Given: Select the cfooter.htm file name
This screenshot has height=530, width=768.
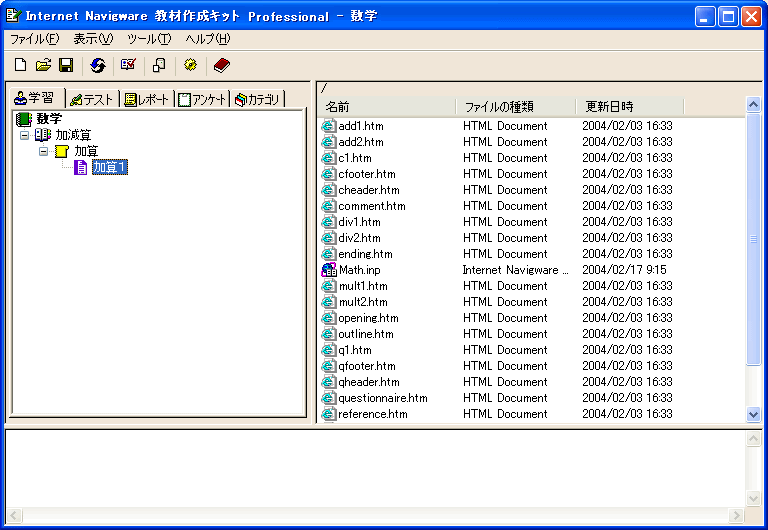Looking at the screenshot, I should tap(367, 174).
